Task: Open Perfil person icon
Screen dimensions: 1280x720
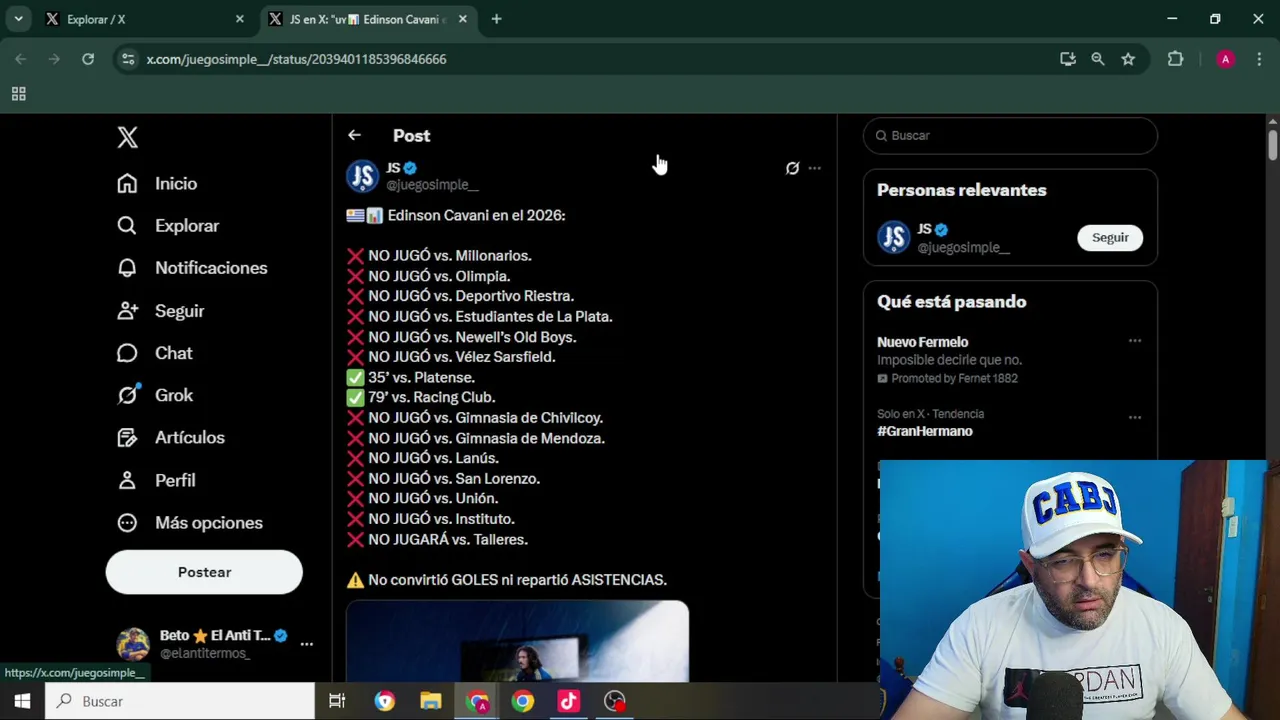Action: pos(127,480)
